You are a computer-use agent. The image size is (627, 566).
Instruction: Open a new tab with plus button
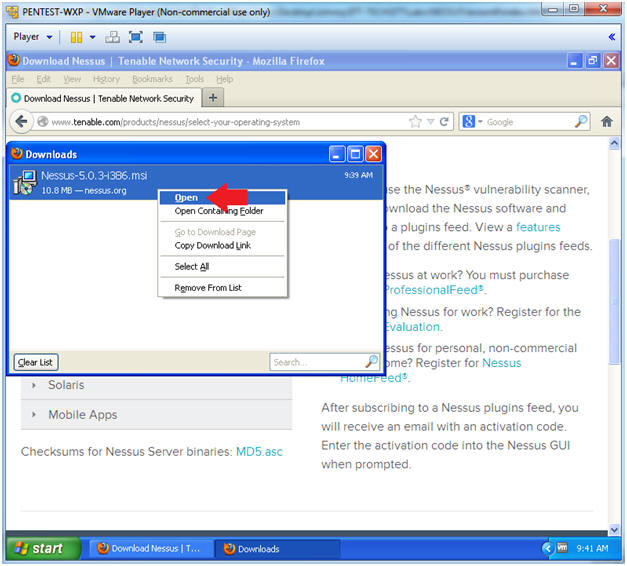[213, 98]
